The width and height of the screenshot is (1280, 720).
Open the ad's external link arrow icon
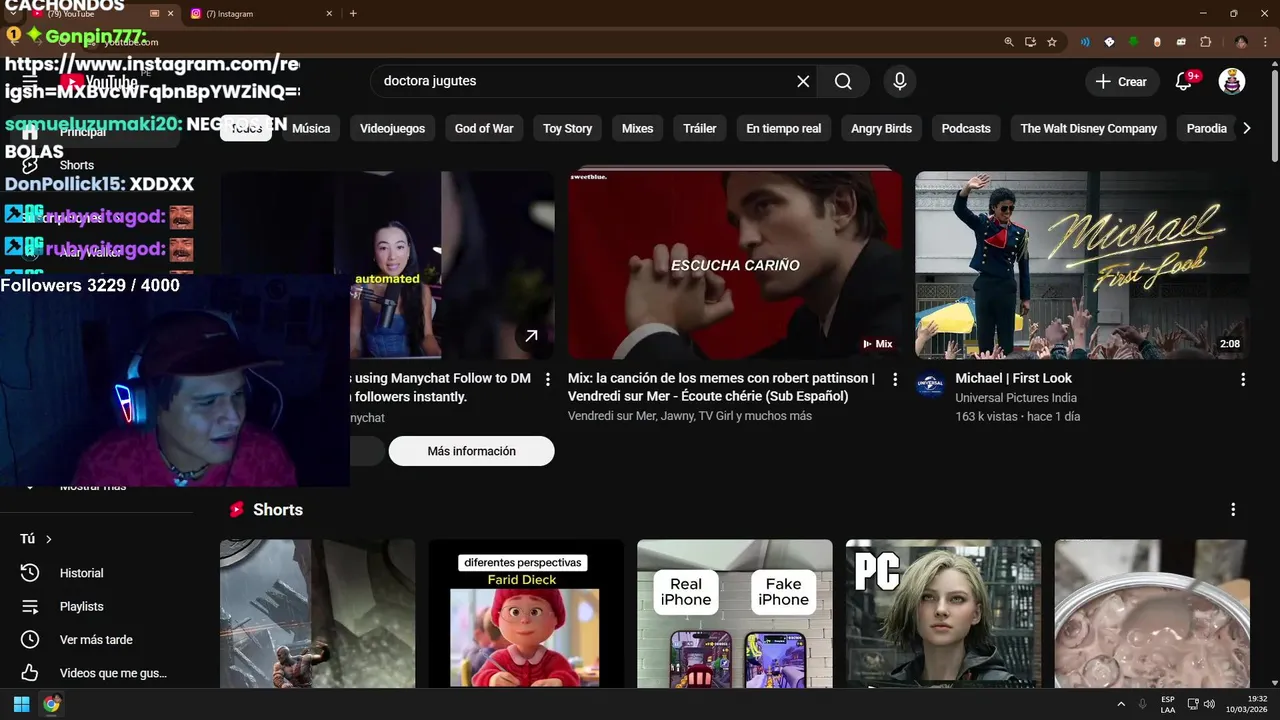531,336
